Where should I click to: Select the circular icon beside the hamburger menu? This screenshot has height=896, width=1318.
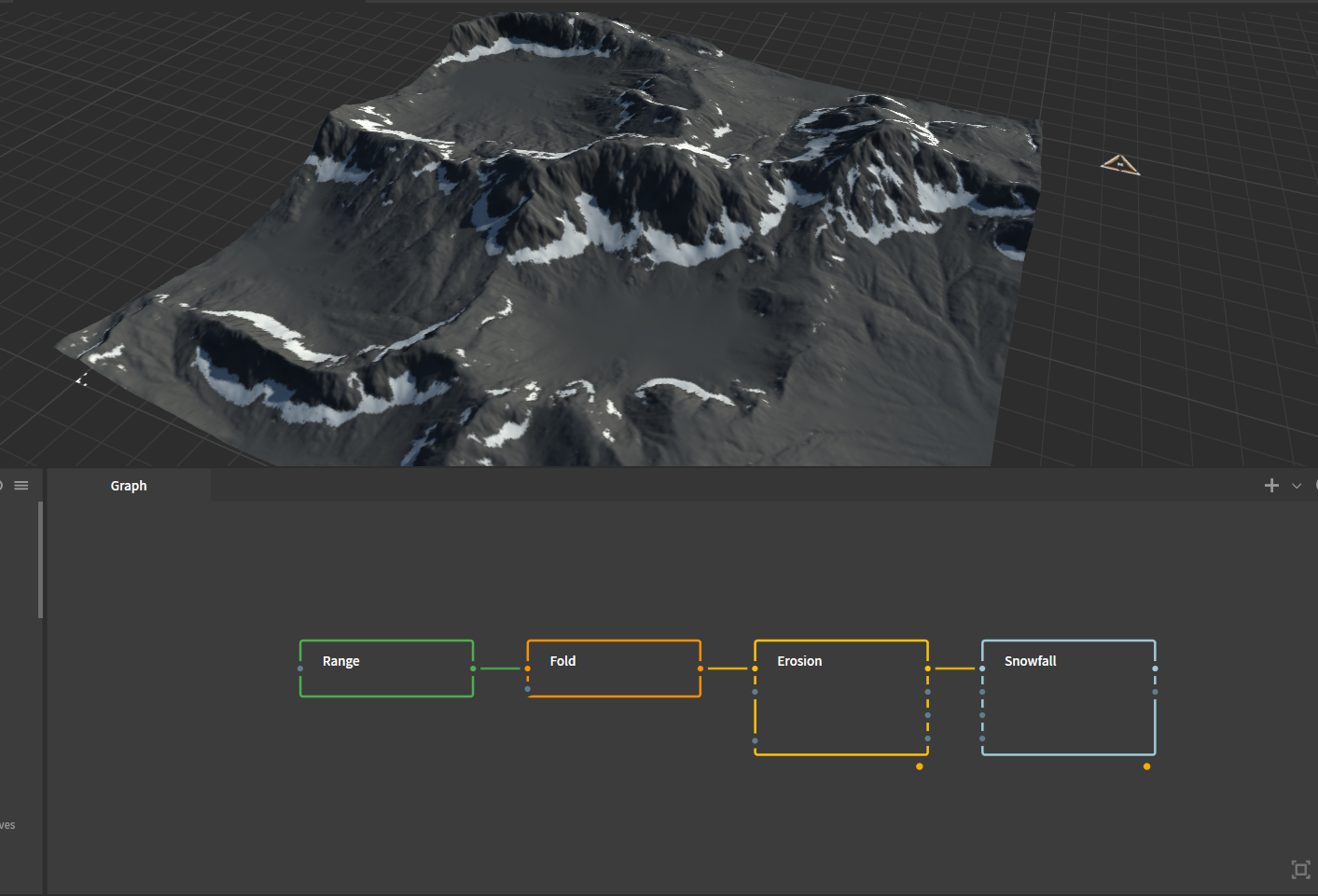tap(2, 485)
